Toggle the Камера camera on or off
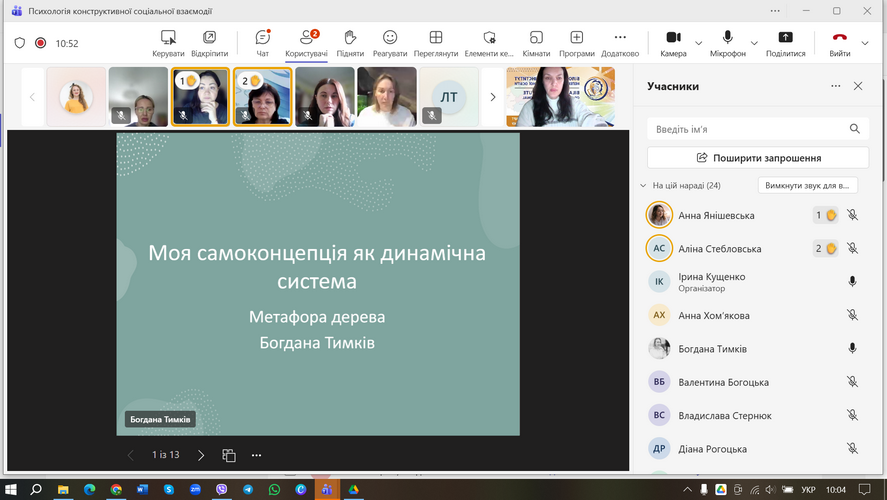 673,43
